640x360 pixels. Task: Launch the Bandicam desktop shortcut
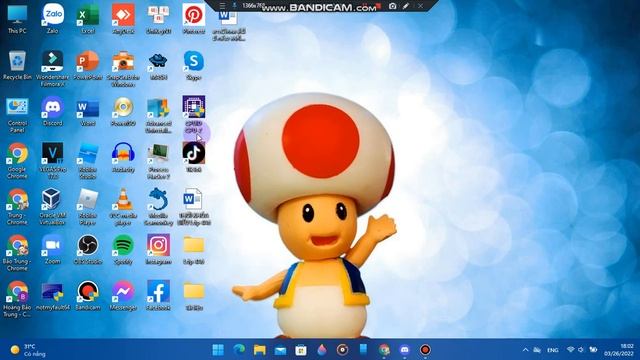click(88, 296)
